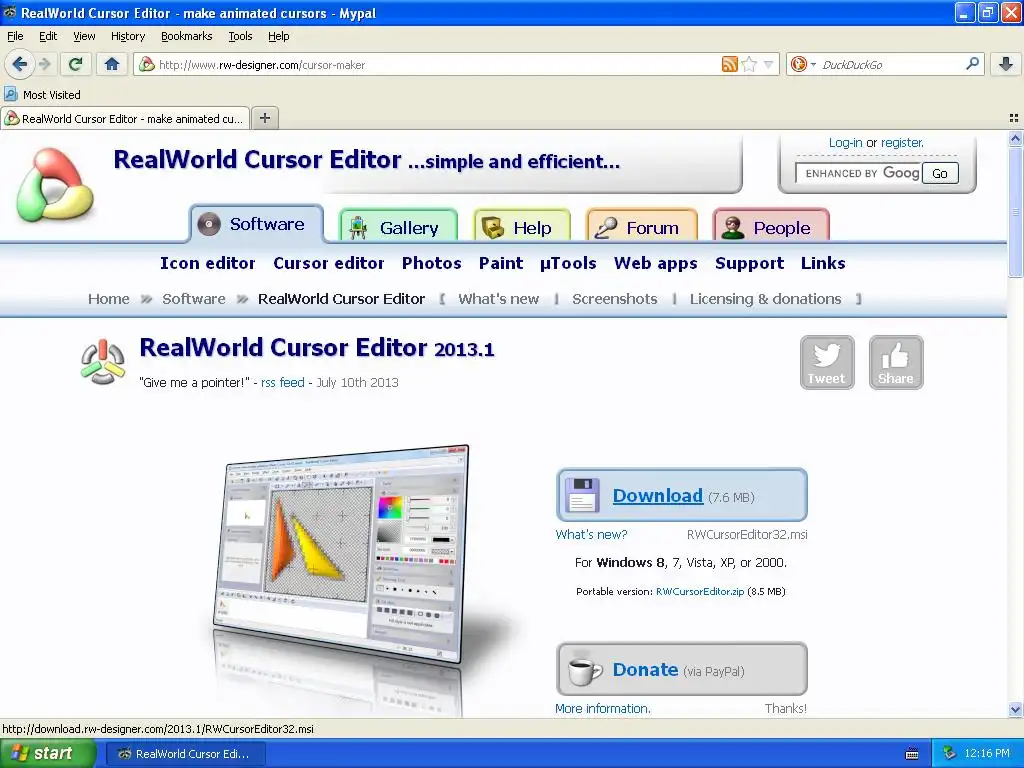The height and width of the screenshot is (768, 1024).
Task: Open Licensing & donations link
Action: [765, 298]
